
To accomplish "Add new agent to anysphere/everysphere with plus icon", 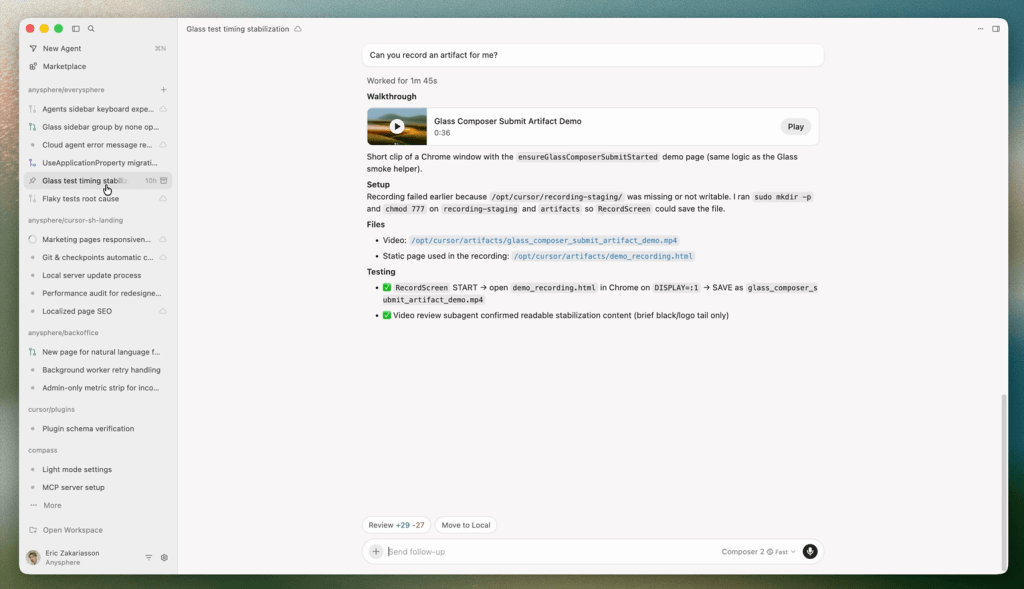I will (164, 90).
